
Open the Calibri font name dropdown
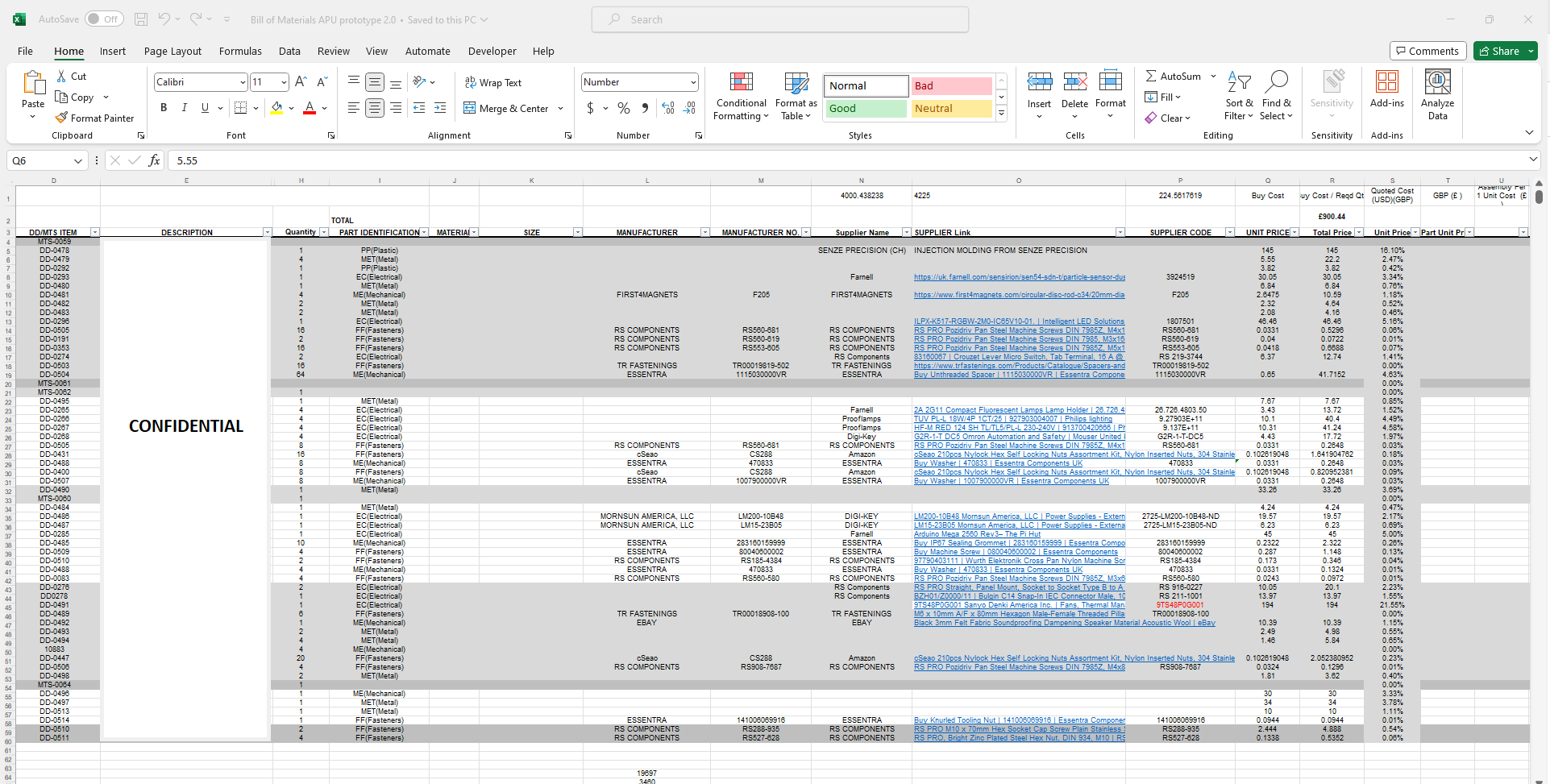242,82
